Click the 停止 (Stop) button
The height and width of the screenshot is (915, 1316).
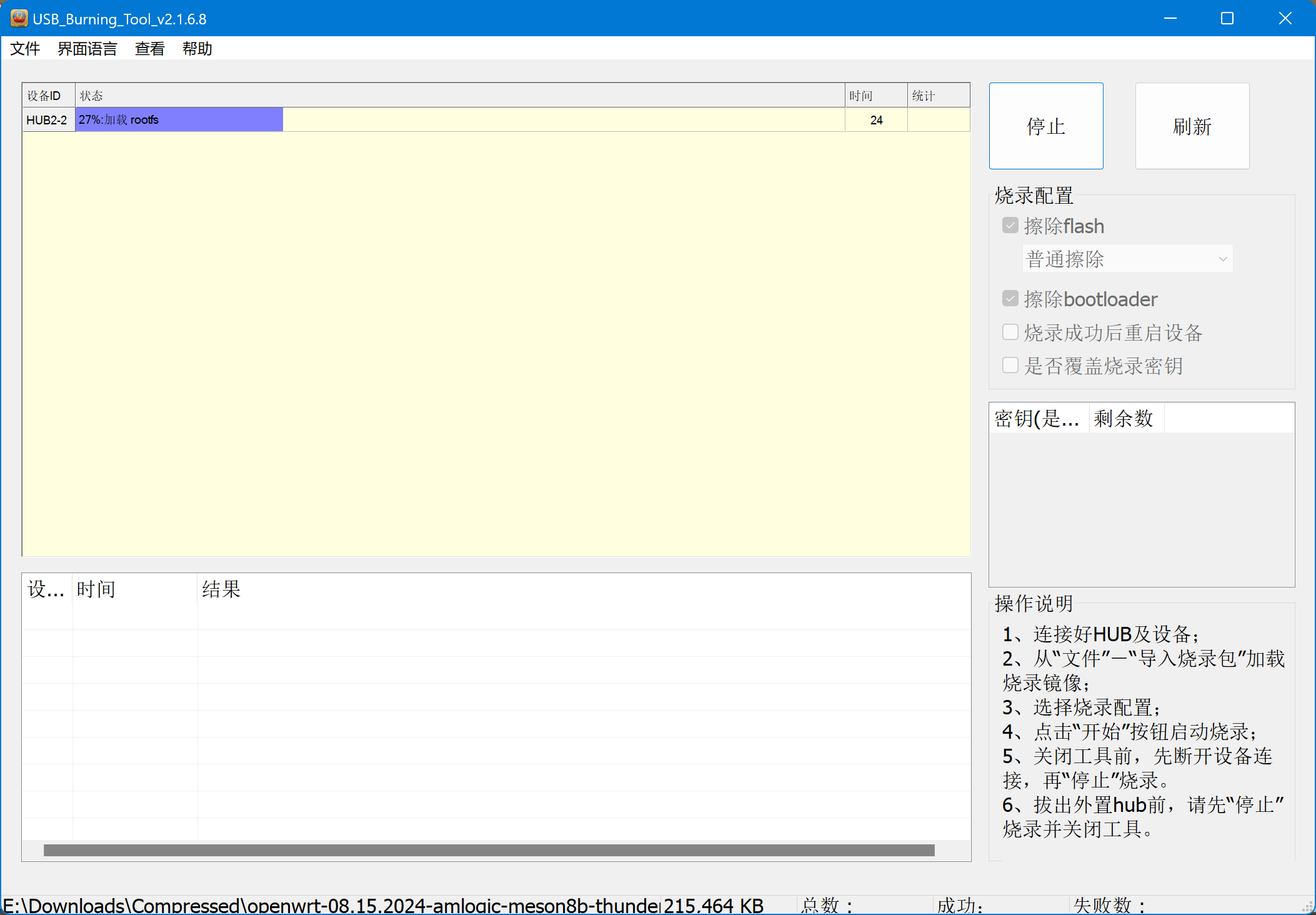point(1045,126)
